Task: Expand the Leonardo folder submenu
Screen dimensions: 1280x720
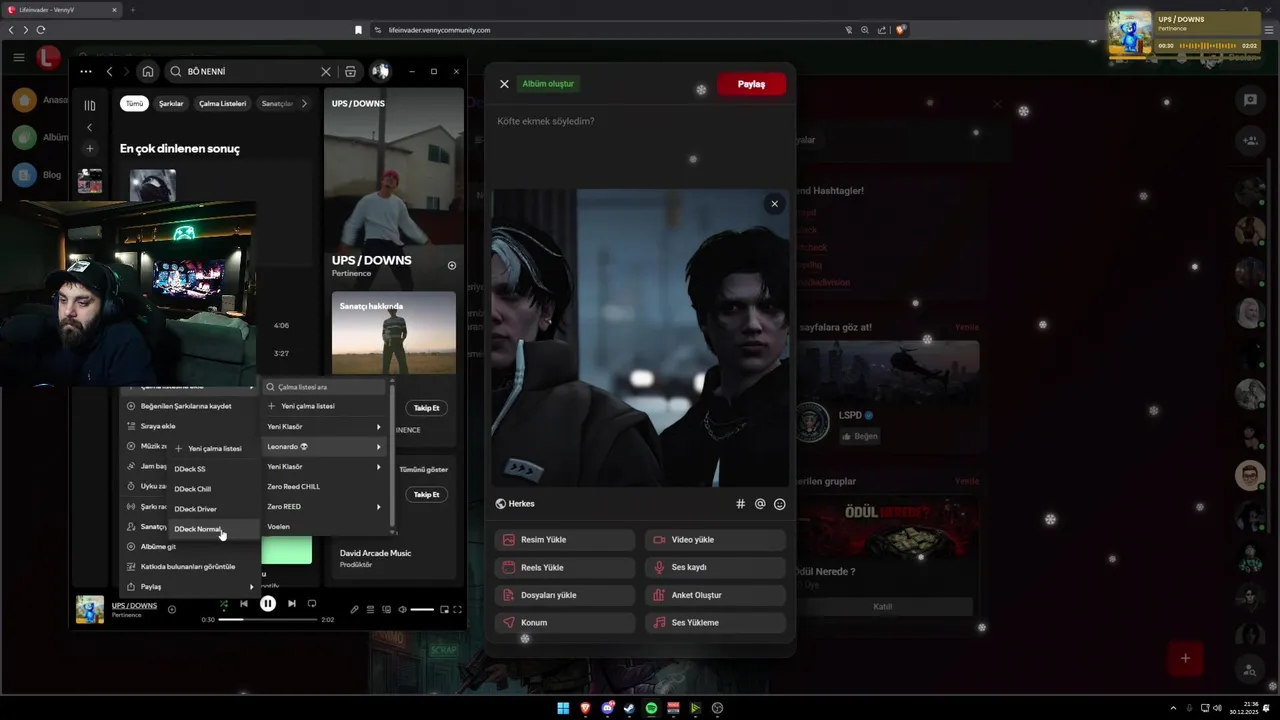Action: point(324,447)
